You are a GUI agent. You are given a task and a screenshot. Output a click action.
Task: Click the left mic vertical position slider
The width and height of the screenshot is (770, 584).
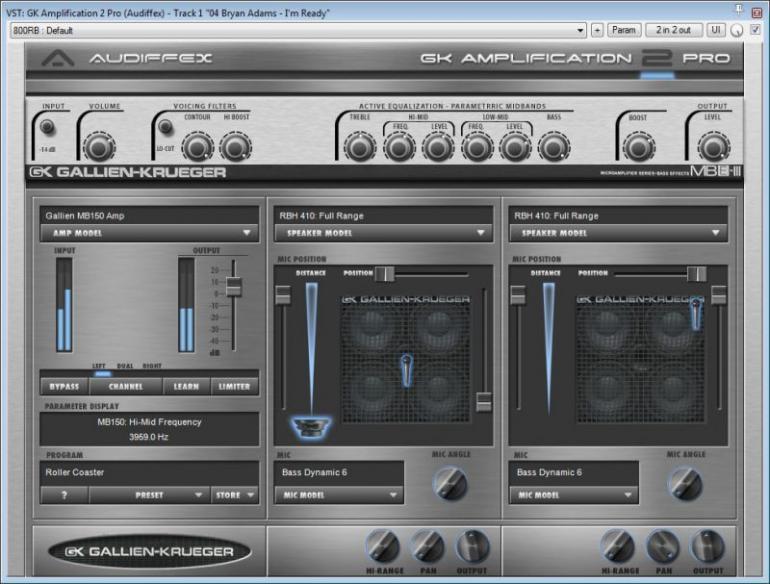(484, 402)
